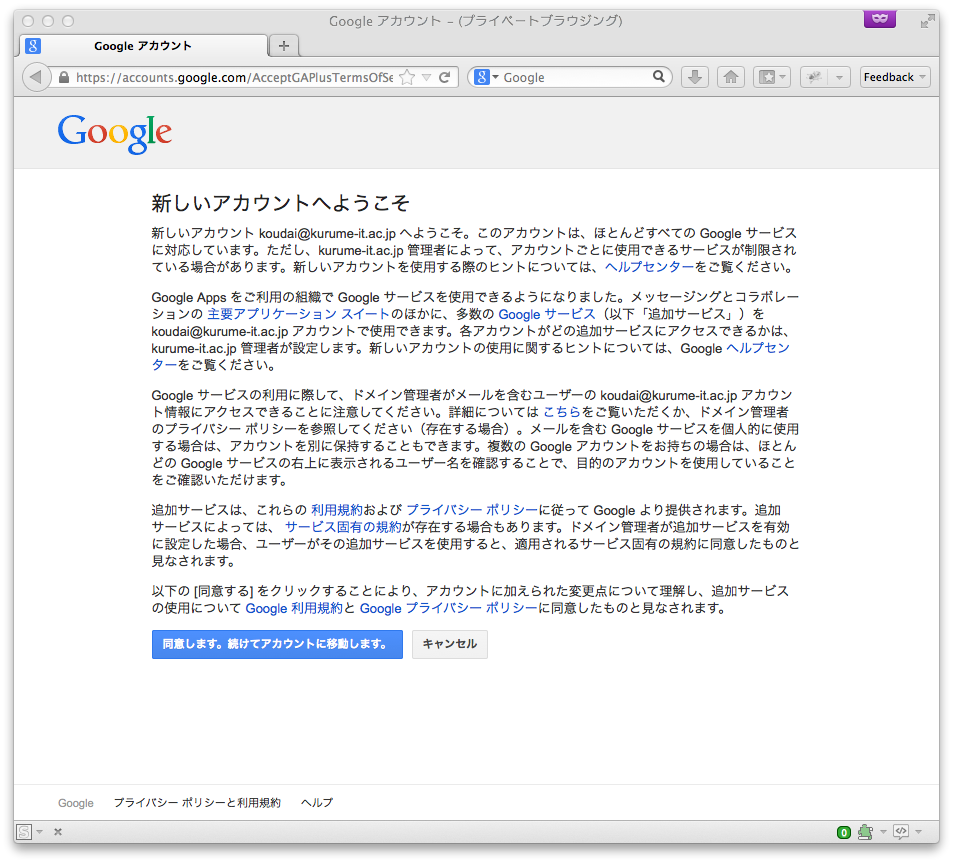This screenshot has height=863, width=953.
Task: Go to the Home page icon
Action: [731, 77]
